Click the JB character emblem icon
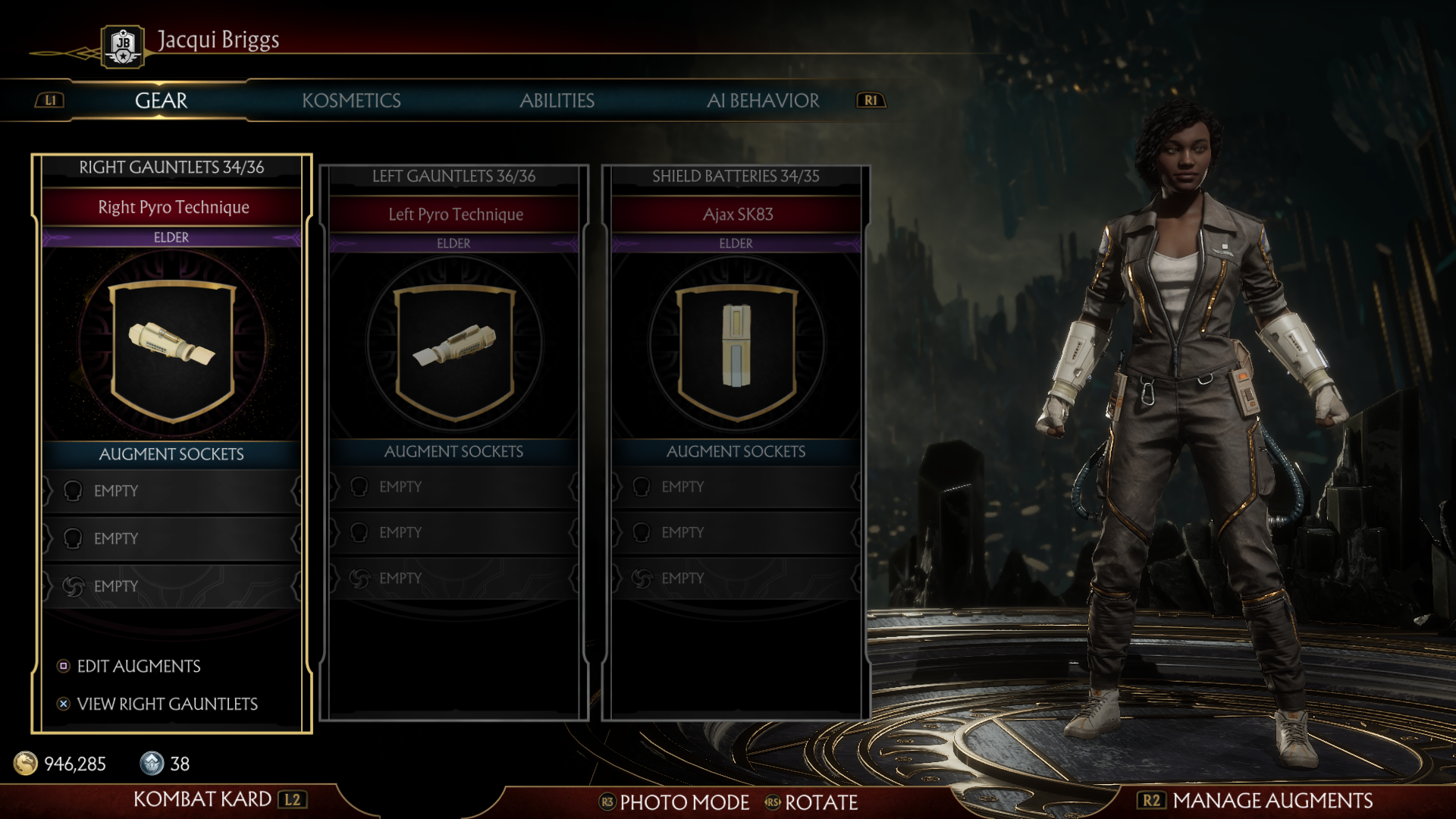 [x=123, y=46]
